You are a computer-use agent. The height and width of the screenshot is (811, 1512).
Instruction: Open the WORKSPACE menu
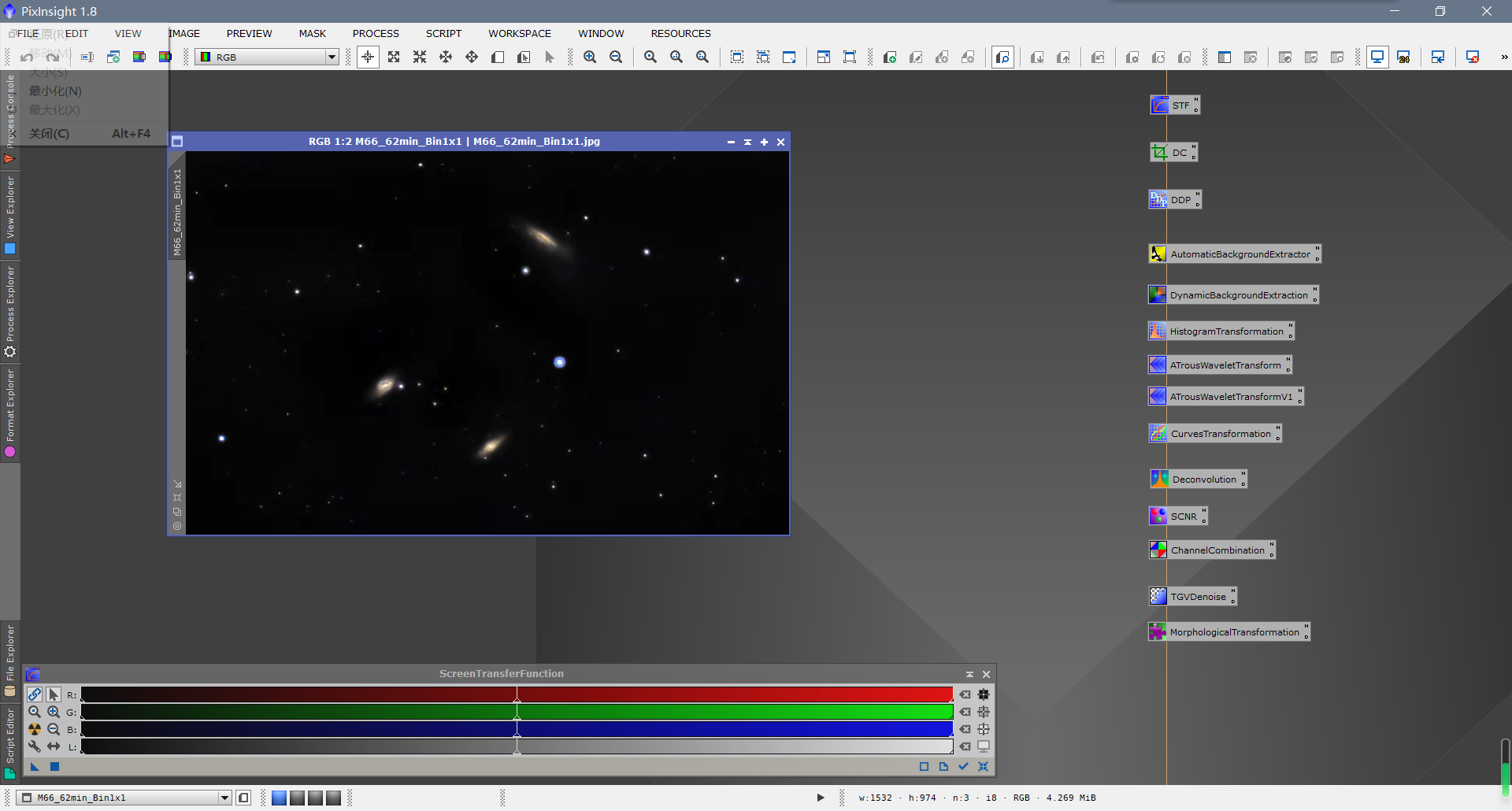pos(520,33)
